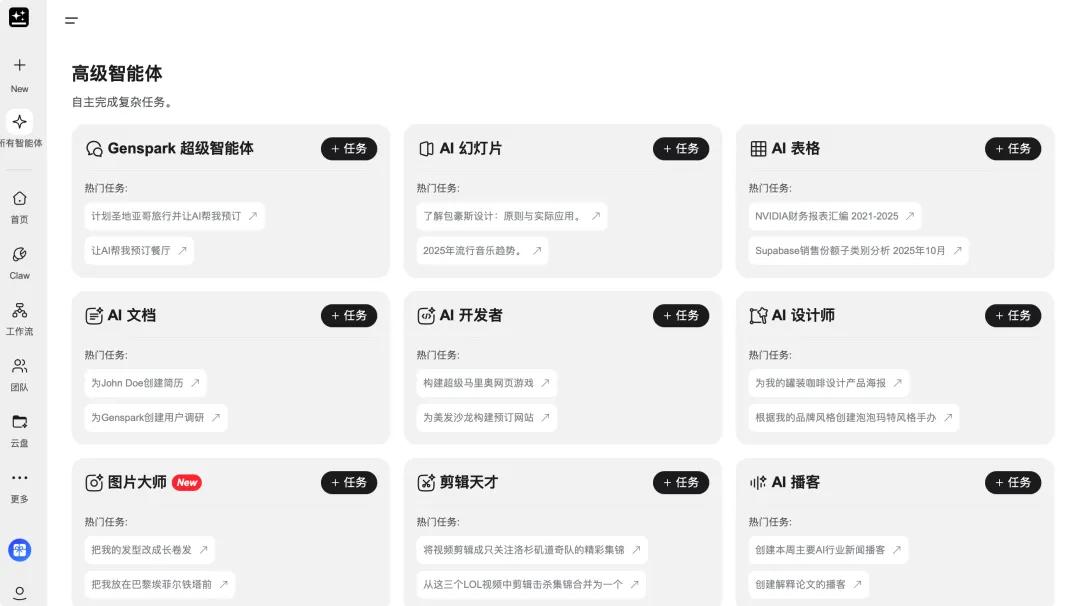Image resolution: width=1080 pixels, height=606 pixels.
Task: Add task to 剪辑天才
Action: point(681,482)
